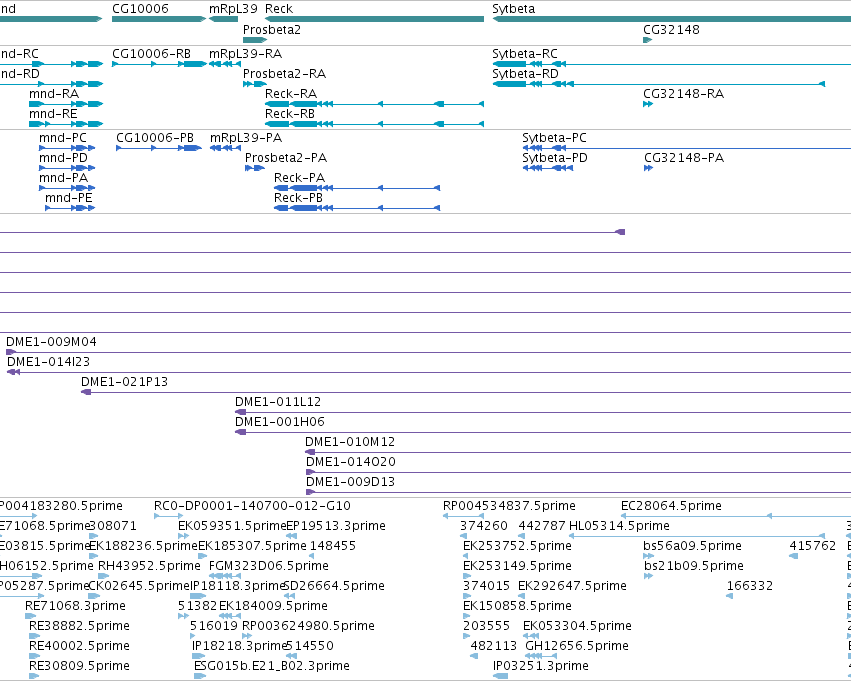Image resolution: width=851 pixels, height=681 pixels.
Task: Select EST EK053304.5prime
Action: pyautogui.click(x=577, y=626)
